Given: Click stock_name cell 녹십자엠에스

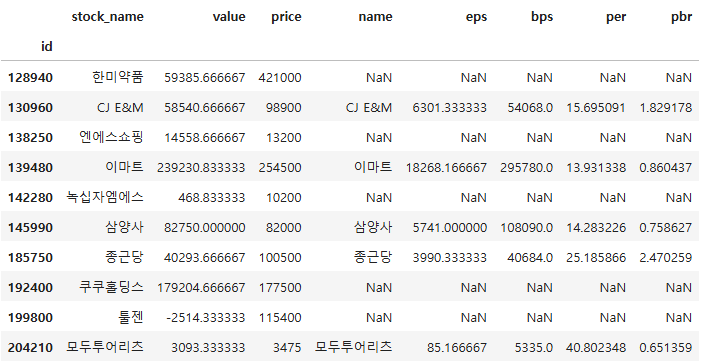Looking at the screenshot, I should pos(105,197).
